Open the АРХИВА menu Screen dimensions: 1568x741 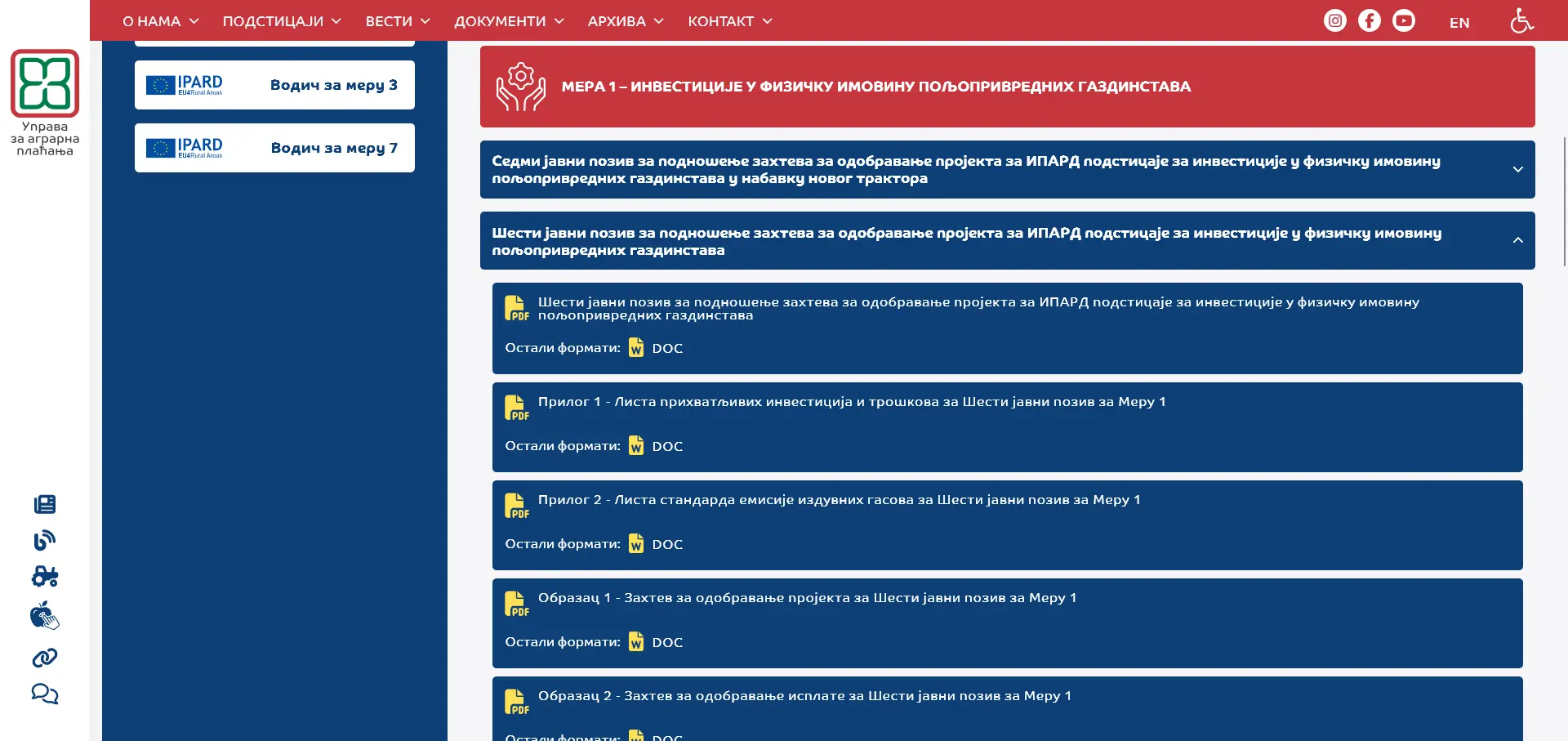pos(626,21)
